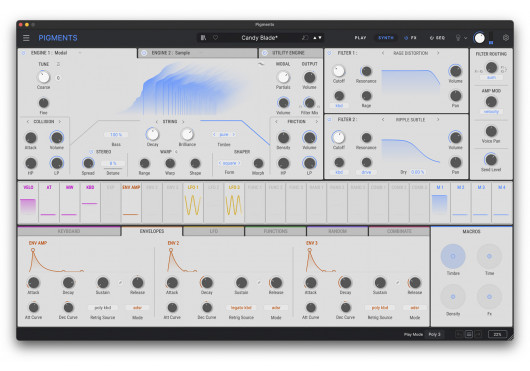The width and height of the screenshot is (530, 371).
Task: Select next Collision exciter type arrow
Action: (x=60, y=121)
